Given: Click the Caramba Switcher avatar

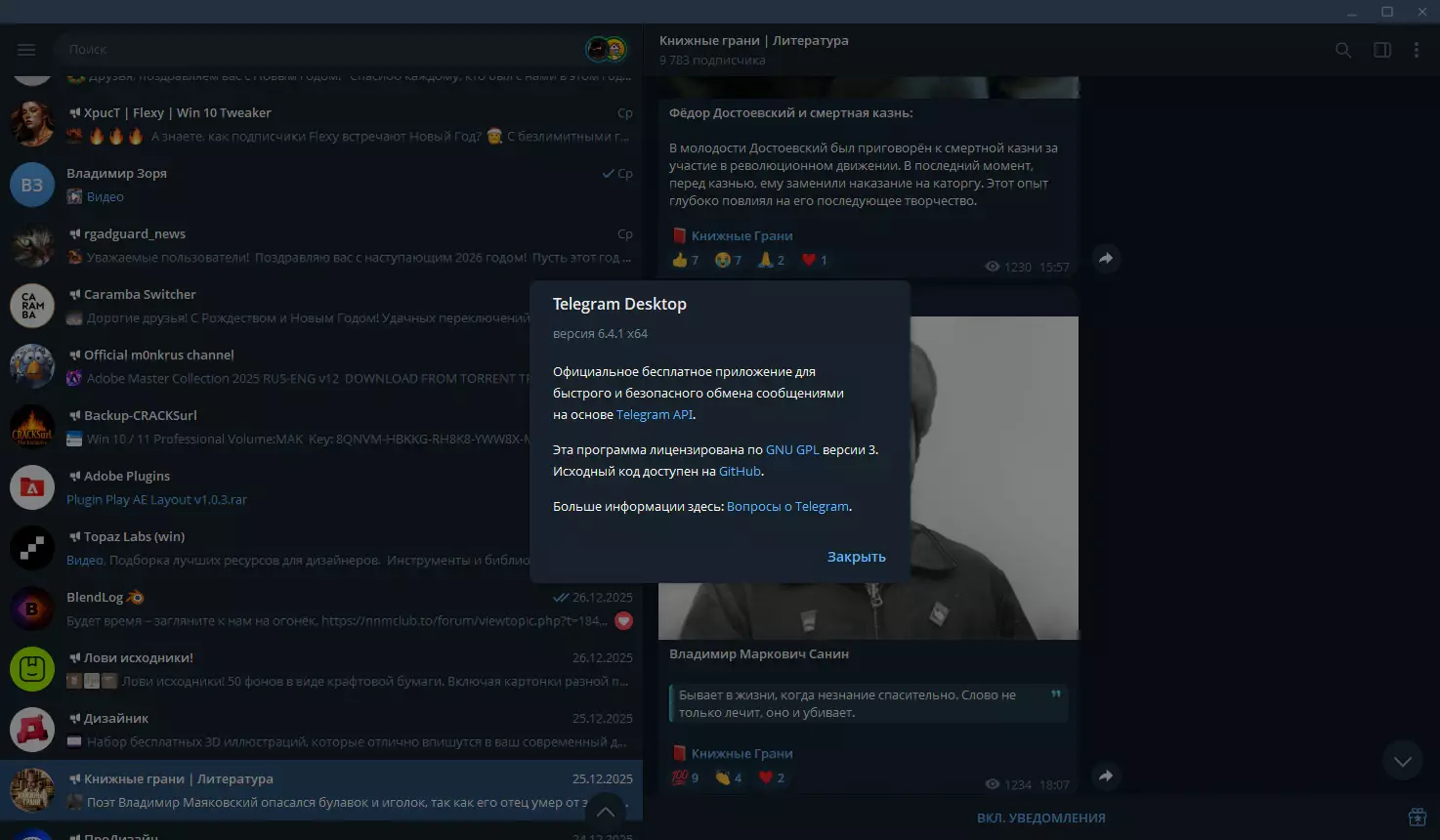Looking at the screenshot, I should point(32,306).
